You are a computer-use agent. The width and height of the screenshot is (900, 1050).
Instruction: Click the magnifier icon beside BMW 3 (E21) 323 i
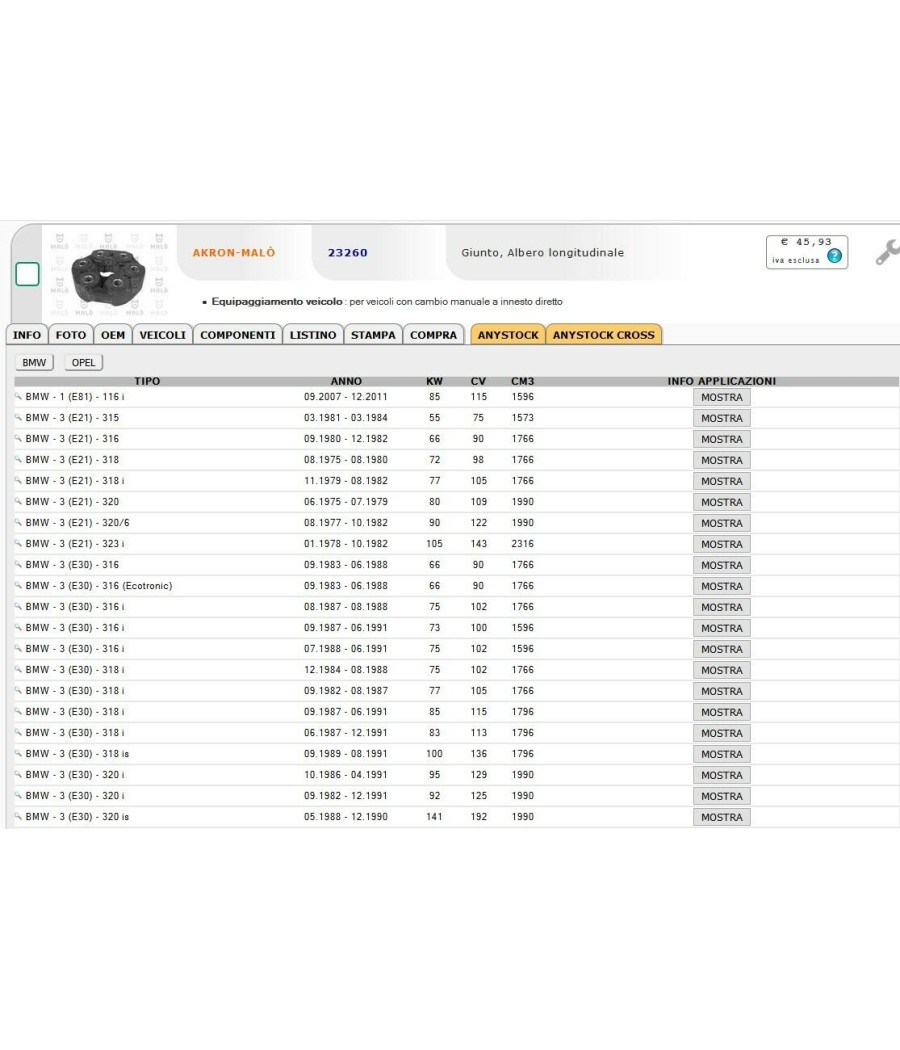click(18, 543)
